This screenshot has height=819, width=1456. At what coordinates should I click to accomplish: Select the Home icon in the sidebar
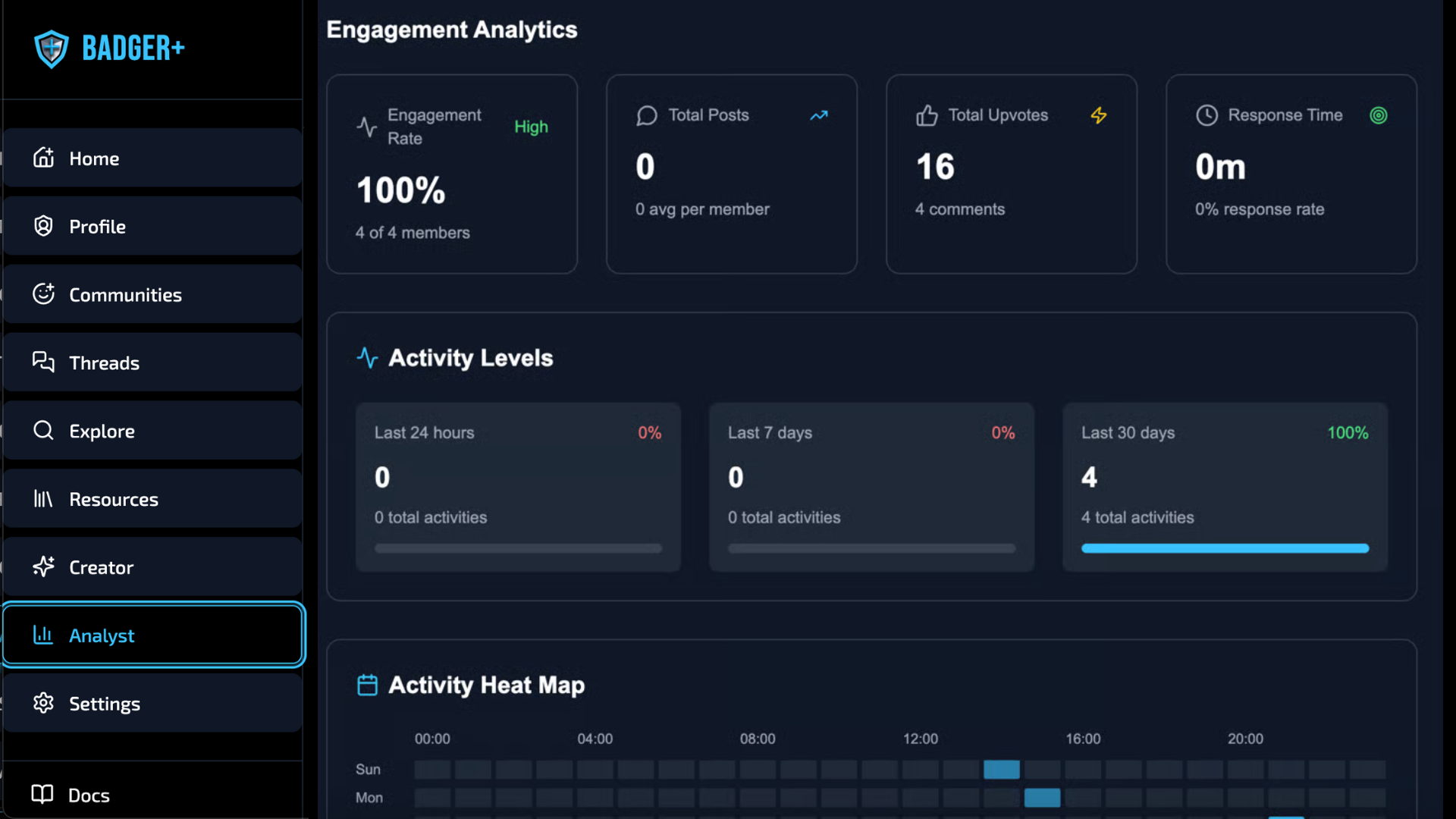click(x=43, y=158)
